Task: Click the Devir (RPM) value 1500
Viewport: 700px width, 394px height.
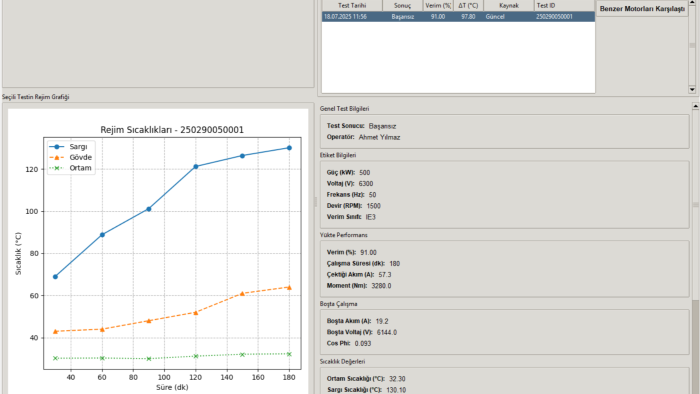Action: pyautogui.click(x=373, y=206)
